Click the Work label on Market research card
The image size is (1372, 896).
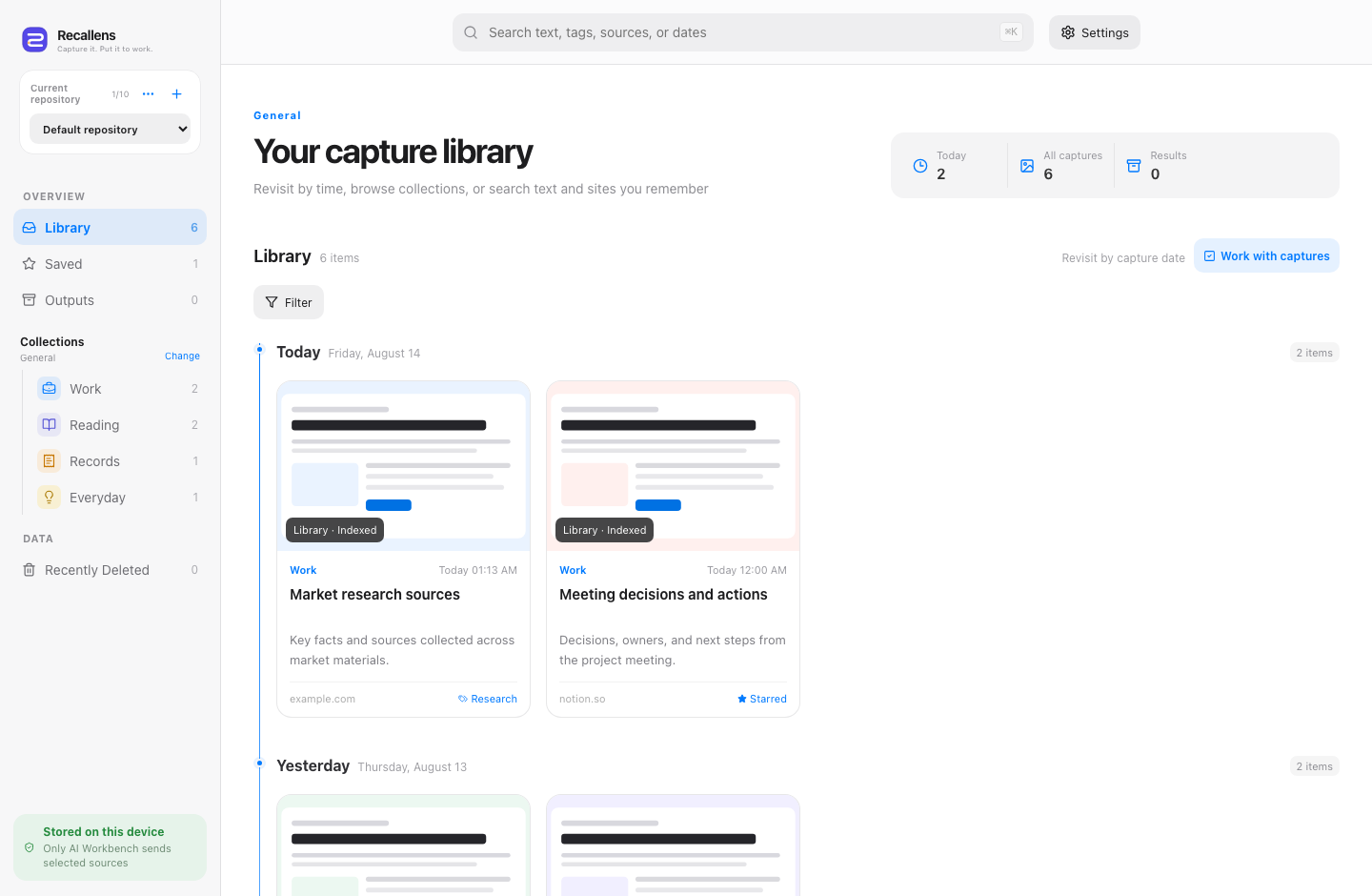pos(303,570)
